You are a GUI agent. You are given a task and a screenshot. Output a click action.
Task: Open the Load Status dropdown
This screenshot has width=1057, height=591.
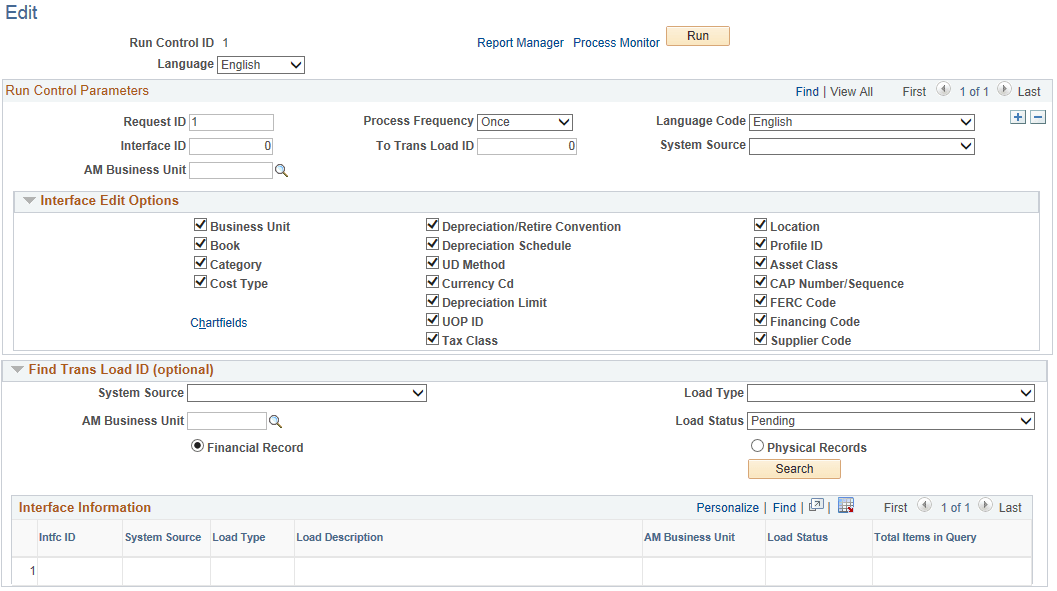pos(890,421)
